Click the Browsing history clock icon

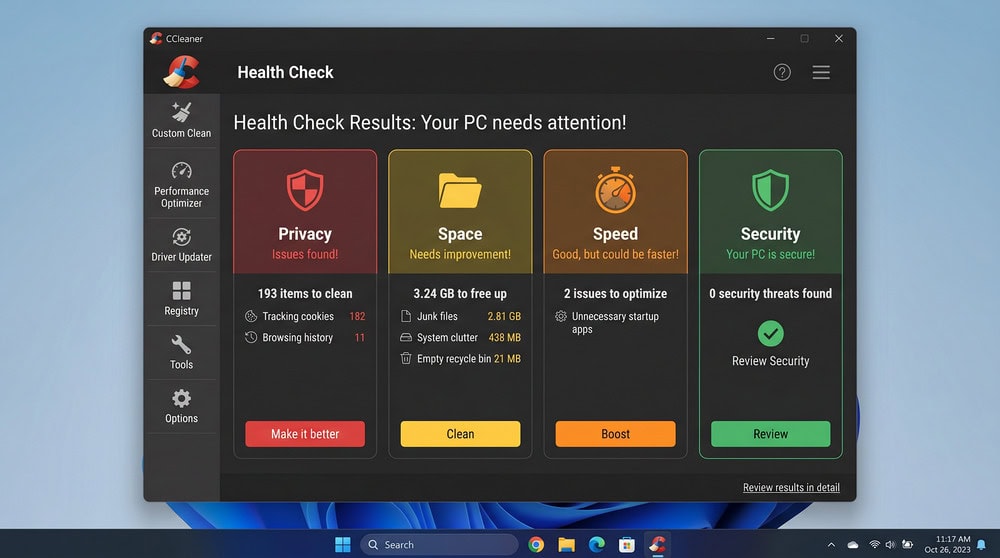coord(251,337)
